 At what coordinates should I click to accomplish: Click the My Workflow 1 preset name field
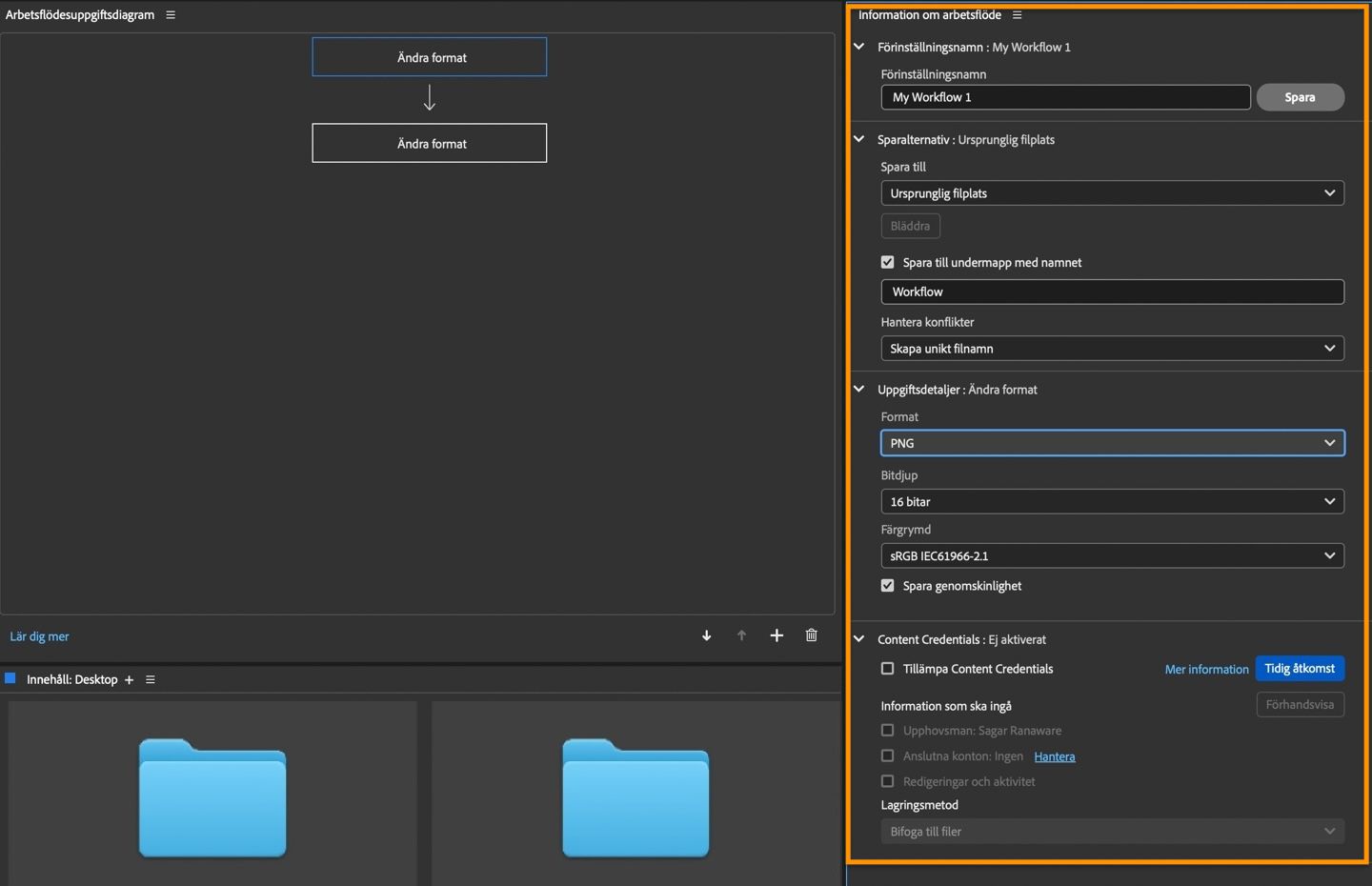pyautogui.click(x=1066, y=97)
